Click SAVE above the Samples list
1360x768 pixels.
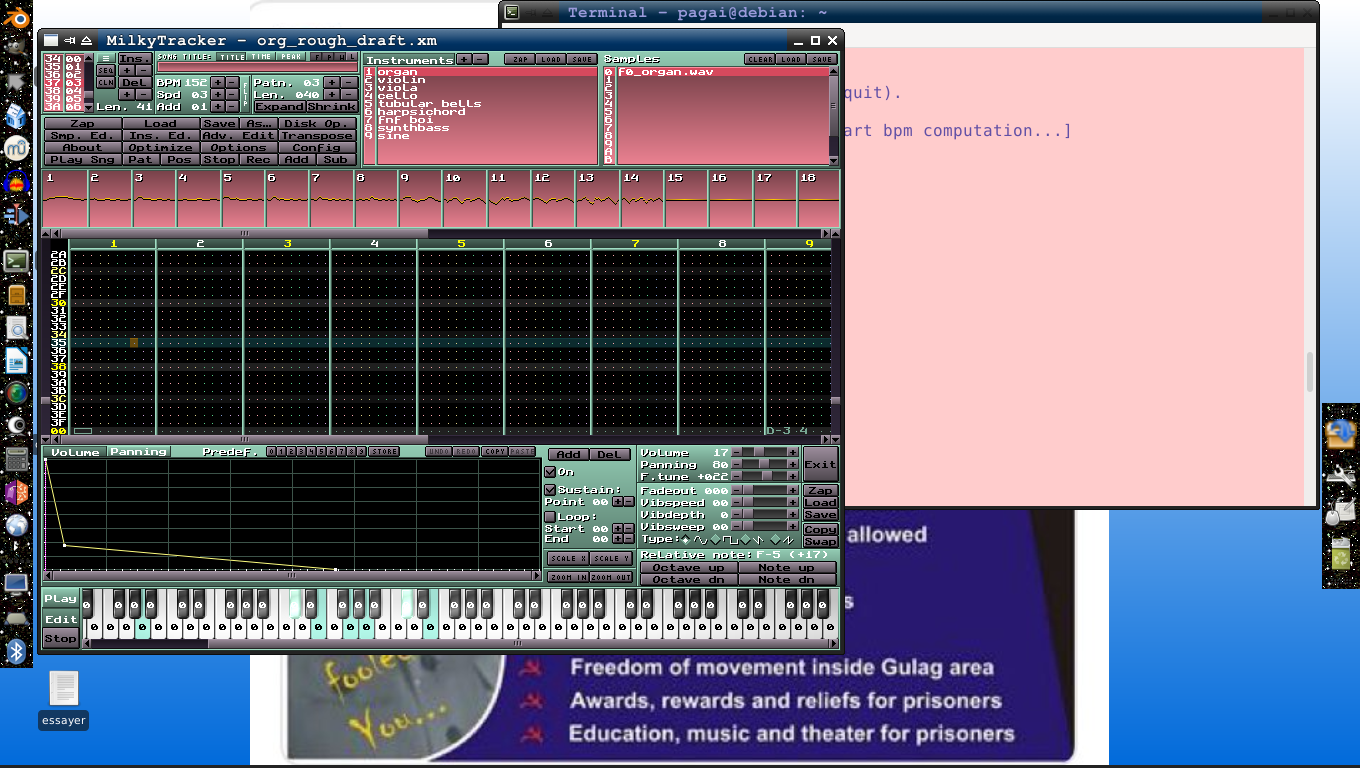[x=822, y=59]
